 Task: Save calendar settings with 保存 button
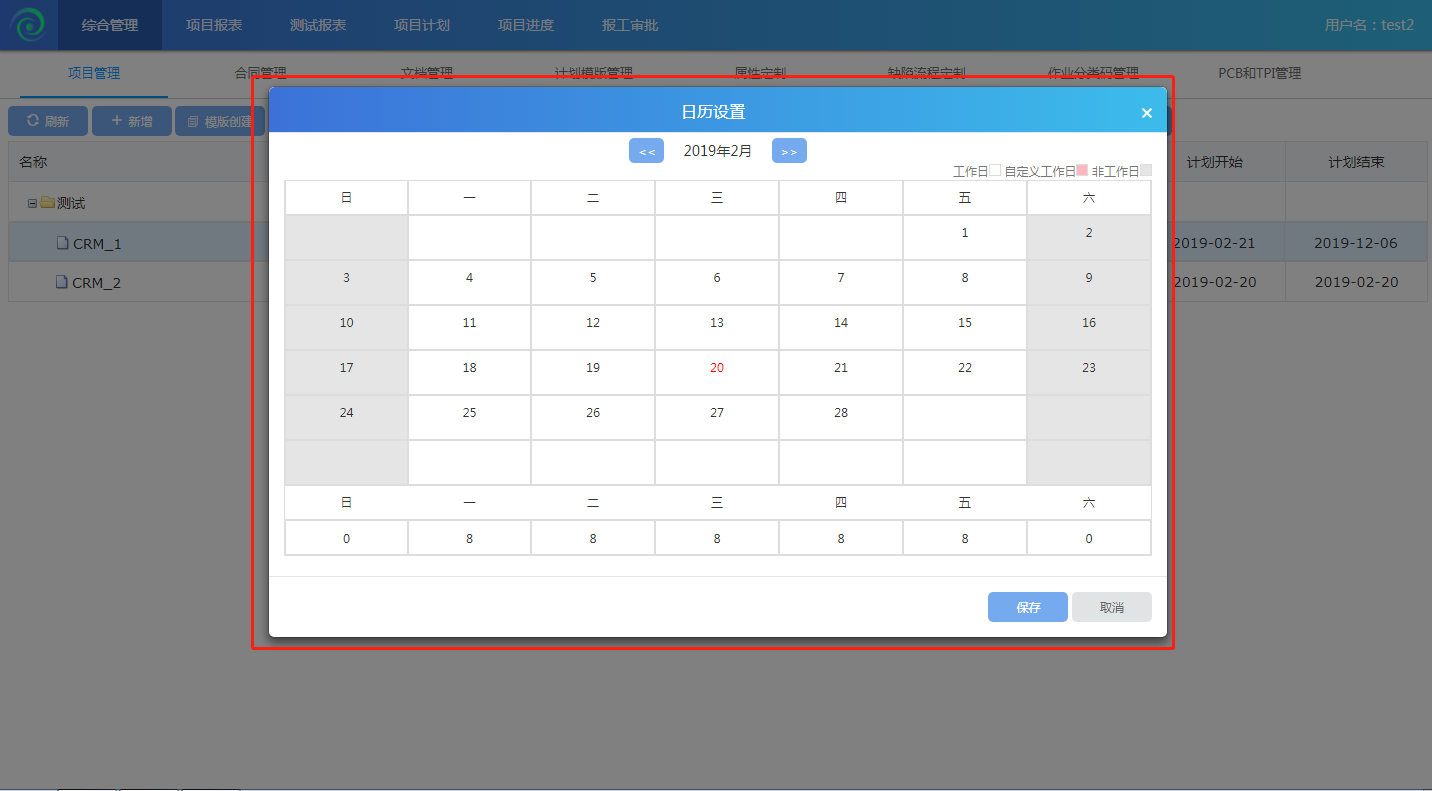(1027, 607)
